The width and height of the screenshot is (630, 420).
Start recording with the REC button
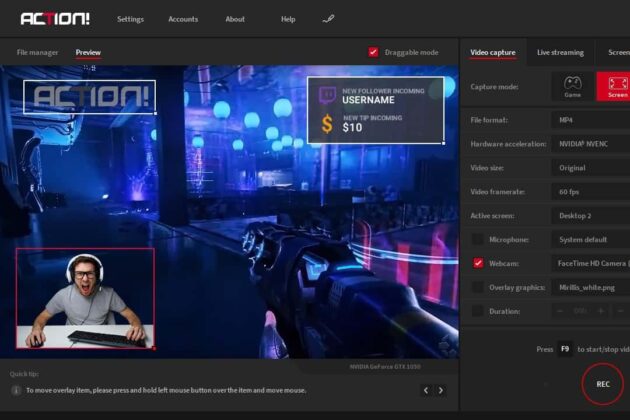coord(603,384)
